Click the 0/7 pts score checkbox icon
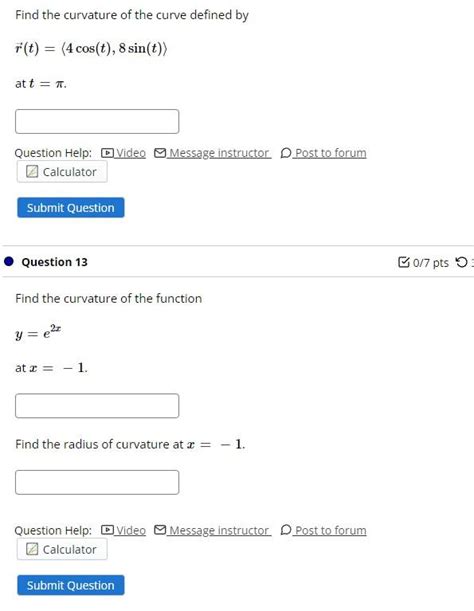Screen dimensions: 474x611 pyautogui.click(x=404, y=262)
